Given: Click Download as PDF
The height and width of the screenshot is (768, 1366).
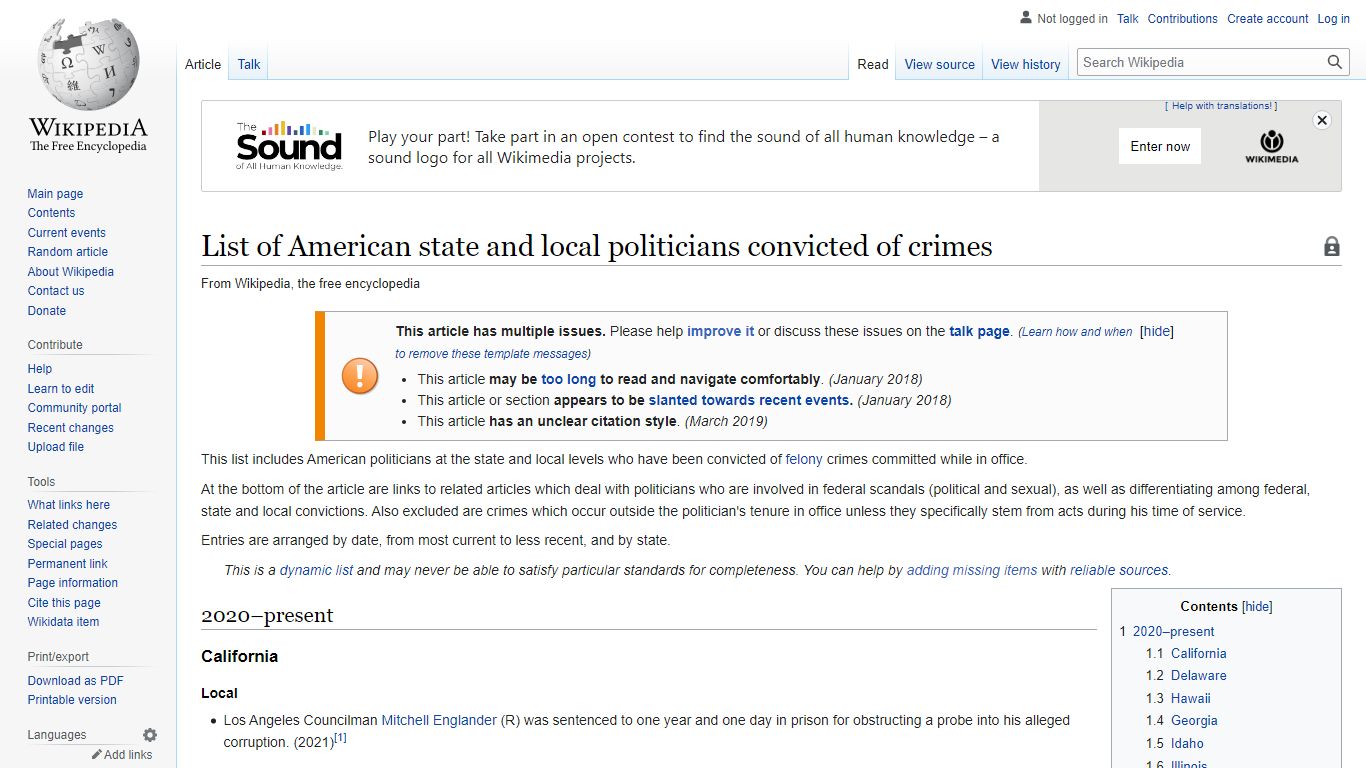Looking at the screenshot, I should [75, 681].
